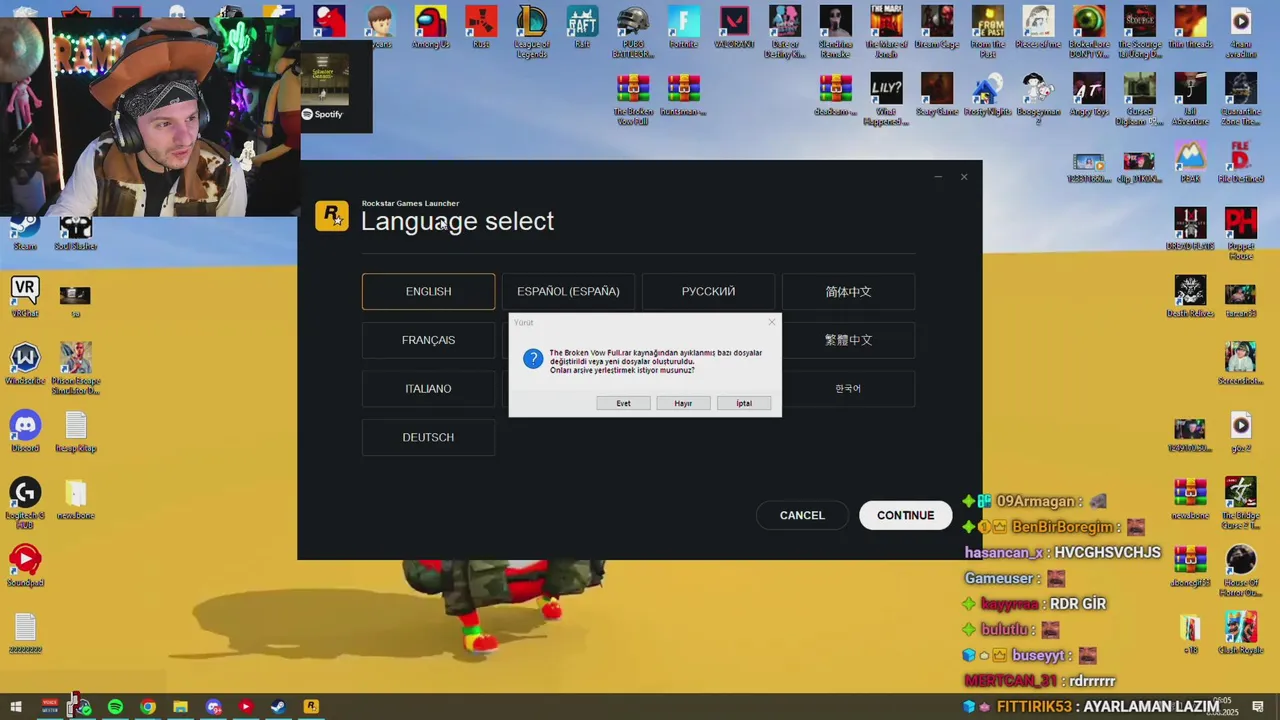The width and height of the screenshot is (1280, 720).
Task: Open Among Us desktop shortcut
Action: point(431,27)
